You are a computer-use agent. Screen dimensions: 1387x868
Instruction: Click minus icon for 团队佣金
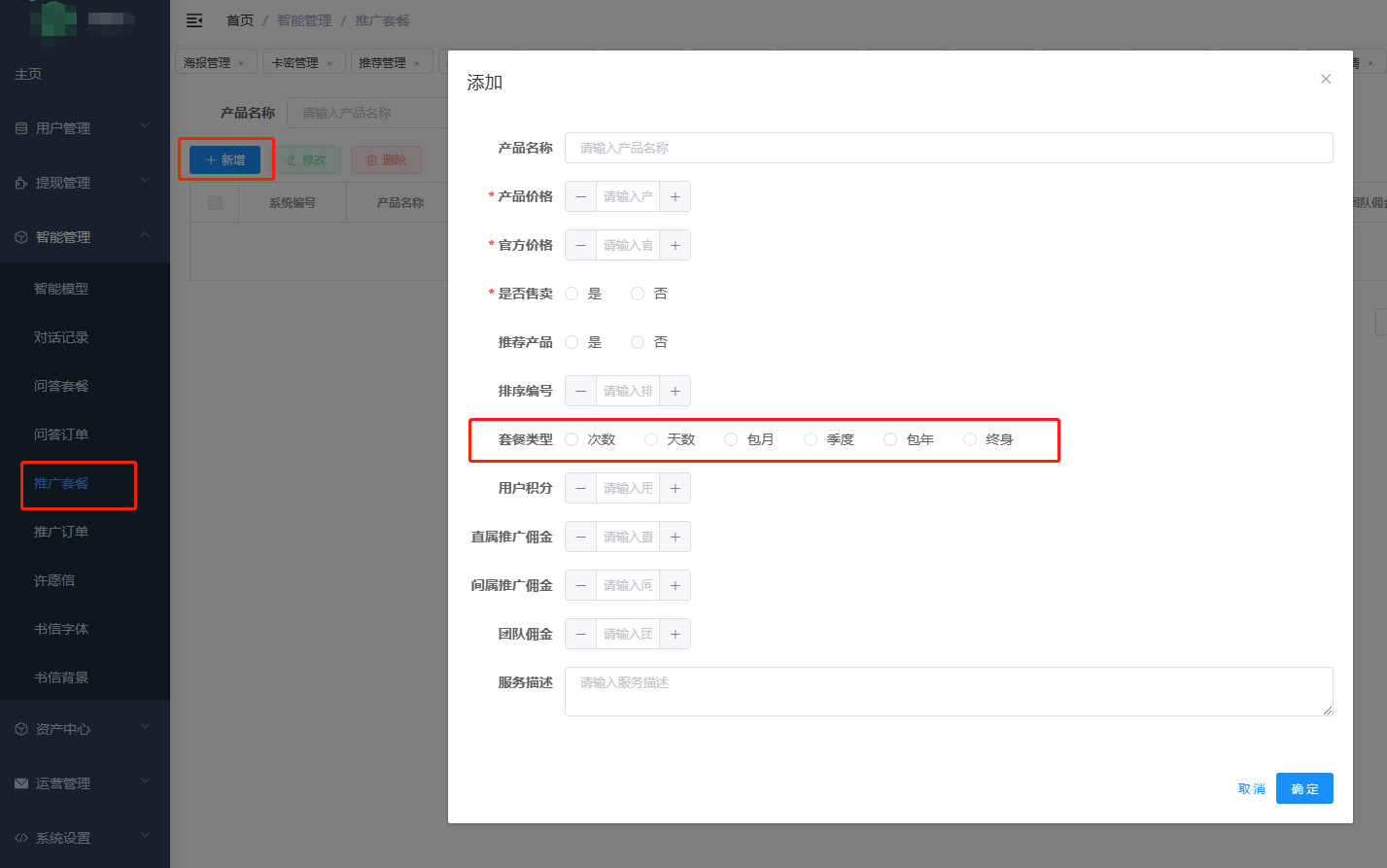click(581, 634)
